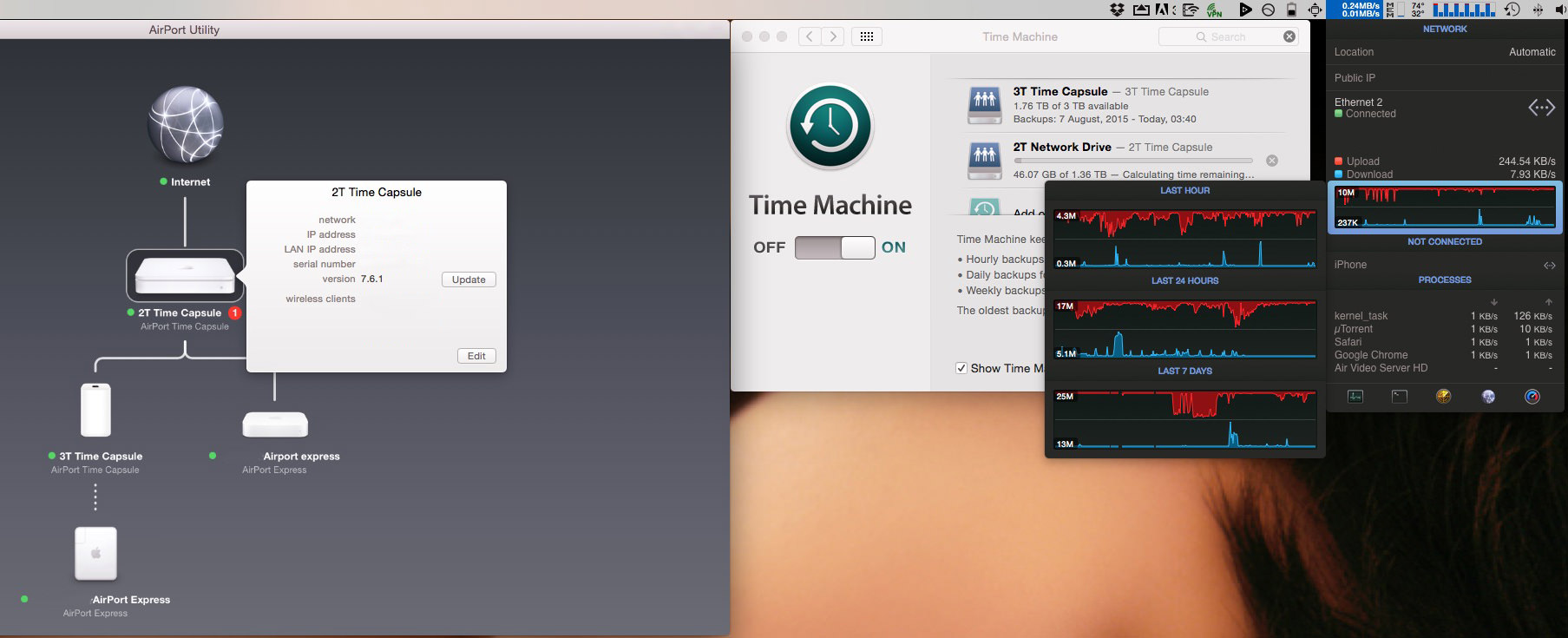The image size is (1568, 638).
Task: Click the wireless clients label in popover
Action: (320, 299)
